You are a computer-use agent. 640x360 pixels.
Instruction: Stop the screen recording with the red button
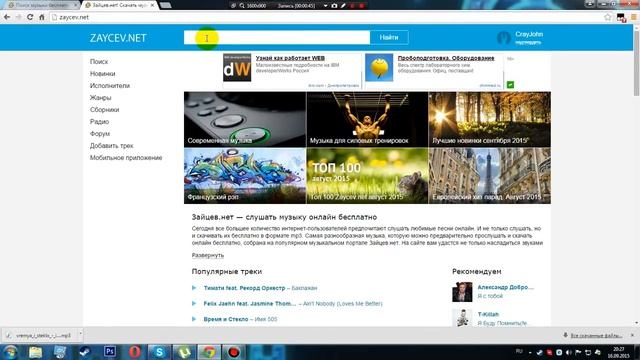[x=361, y=6]
